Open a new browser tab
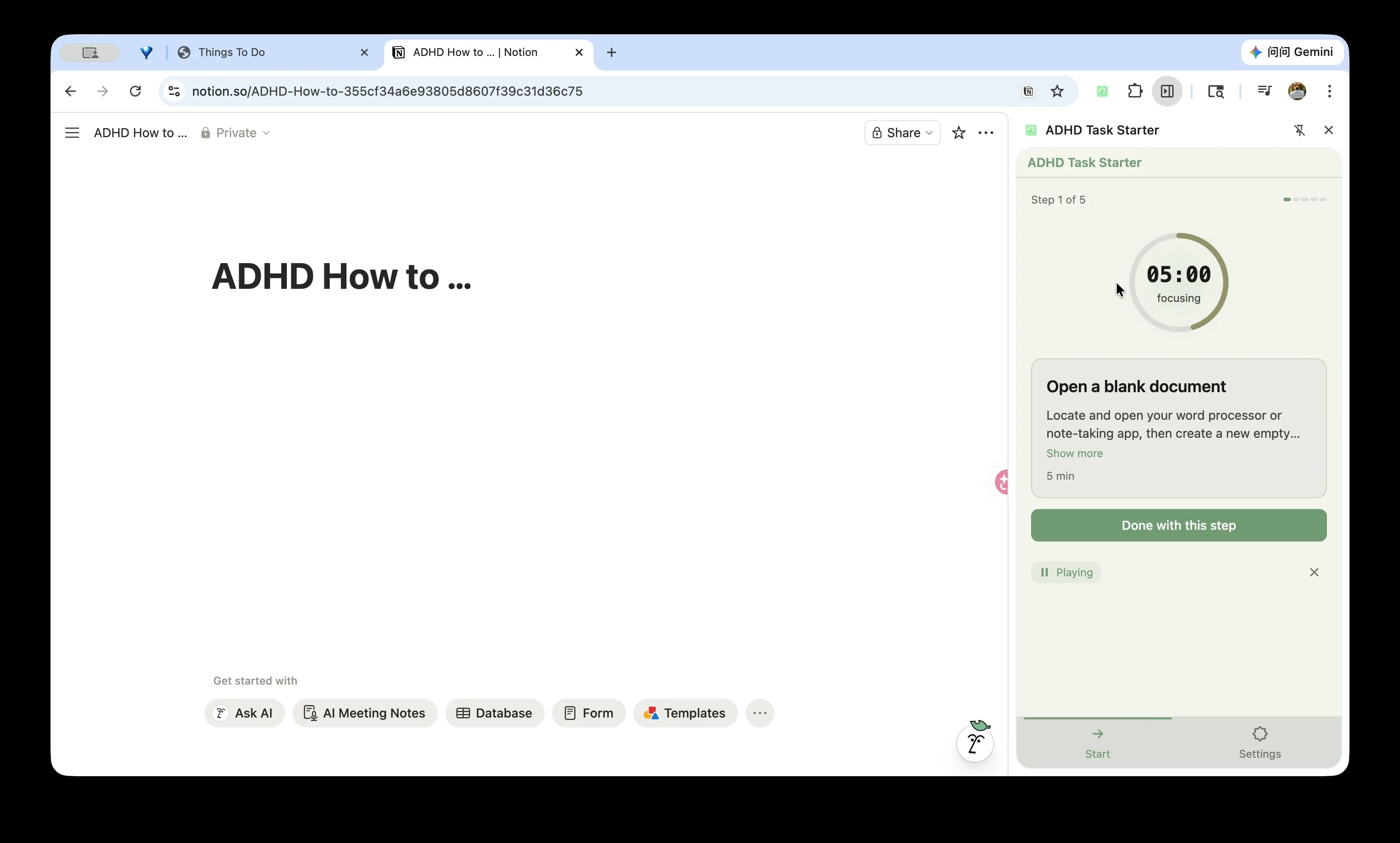Image resolution: width=1400 pixels, height=843 pixels. pyautogui.click(x=611, y=53)
